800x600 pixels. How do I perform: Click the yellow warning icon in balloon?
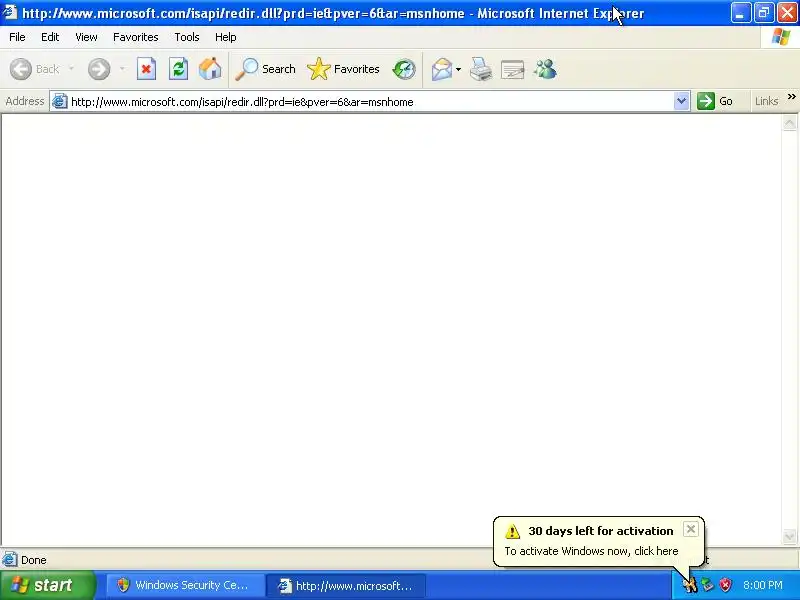512,531
